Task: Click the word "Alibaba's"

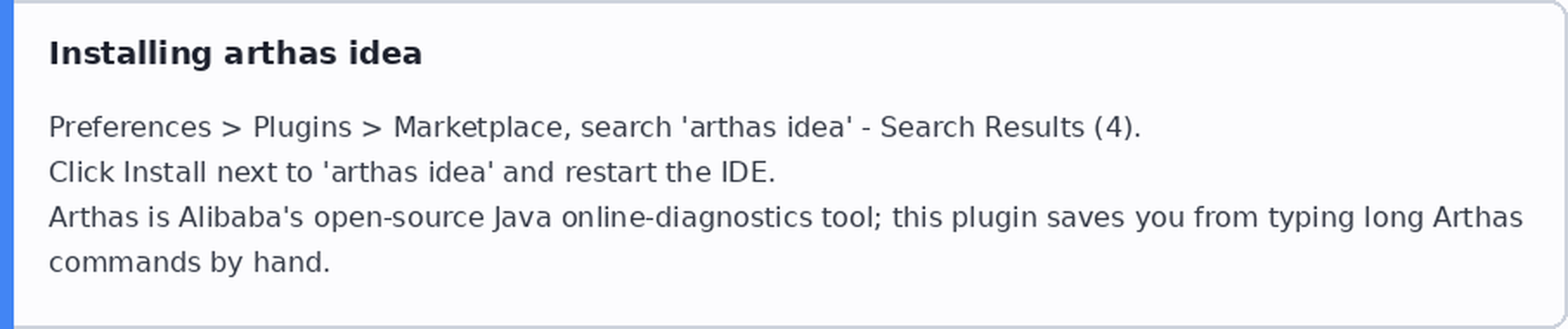Action: pyautogui.click(x=241, y=217)
